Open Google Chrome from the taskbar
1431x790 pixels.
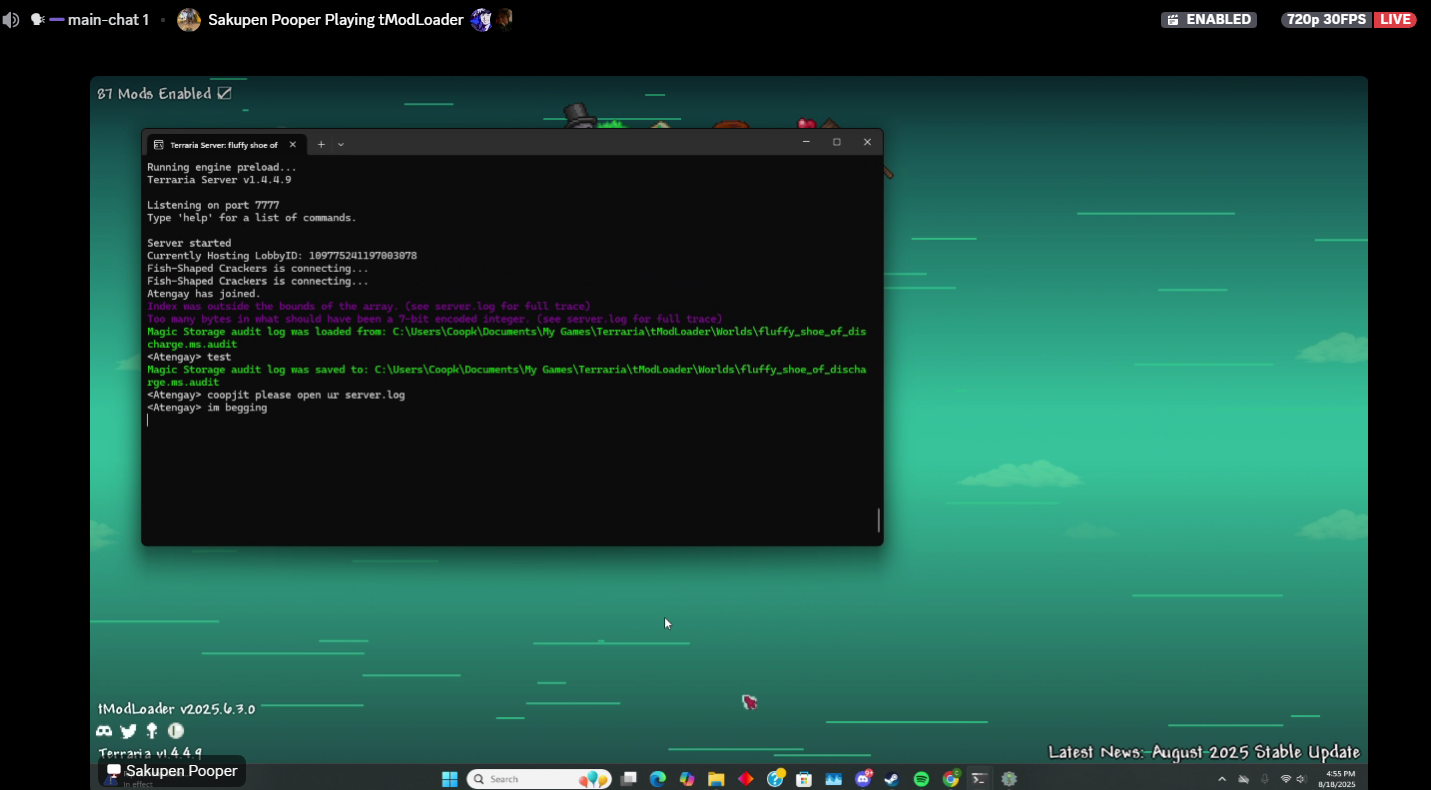pos(951,778)
